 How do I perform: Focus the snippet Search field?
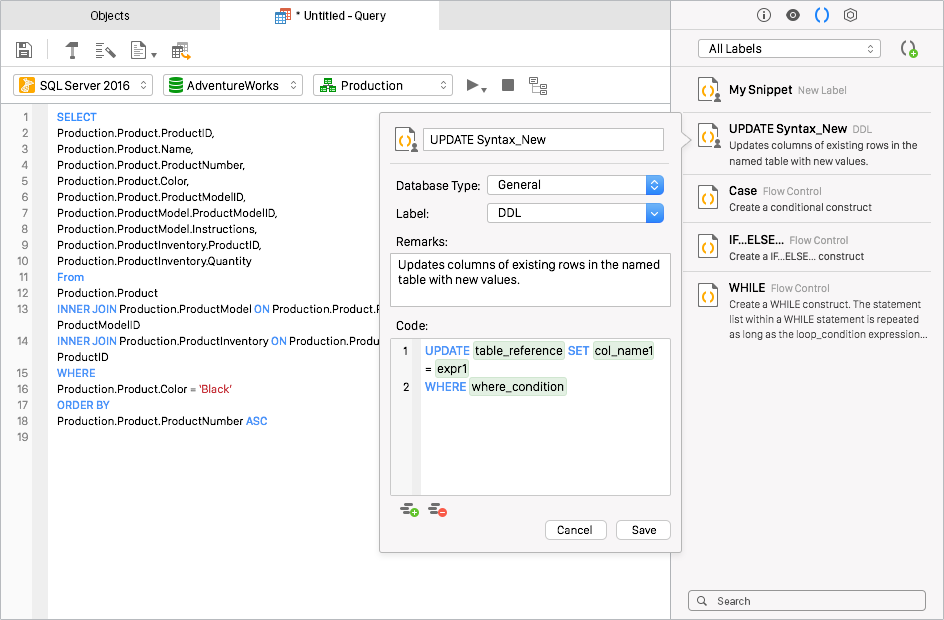coord(807,601)
